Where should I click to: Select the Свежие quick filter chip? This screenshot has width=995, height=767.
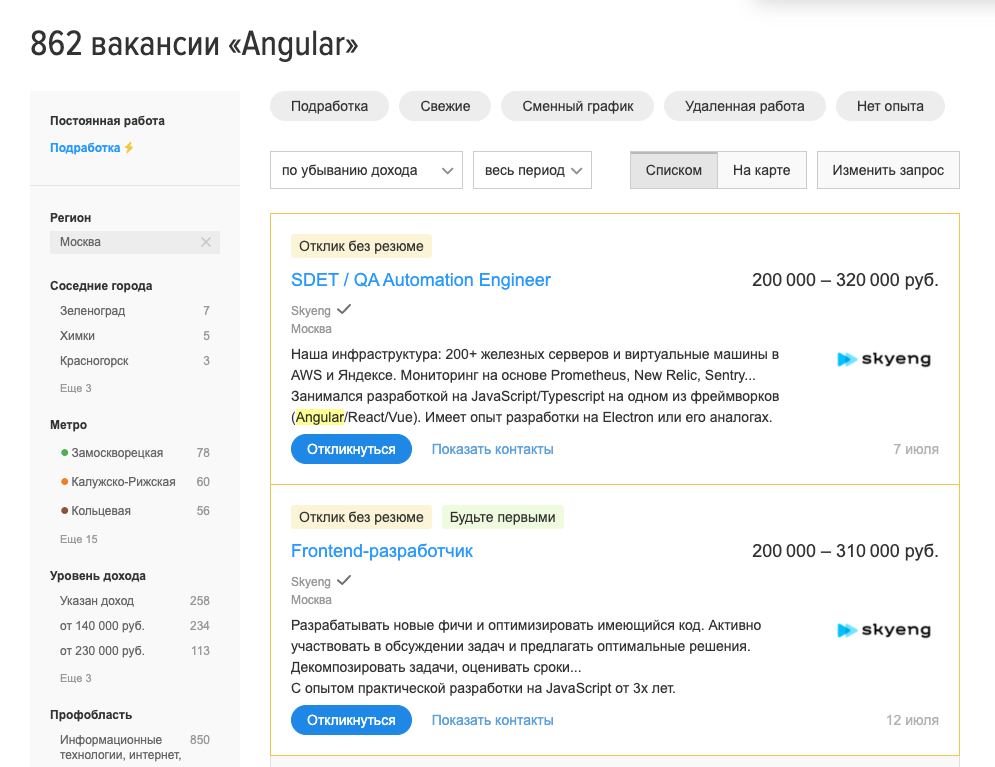(x=445, y=106)
